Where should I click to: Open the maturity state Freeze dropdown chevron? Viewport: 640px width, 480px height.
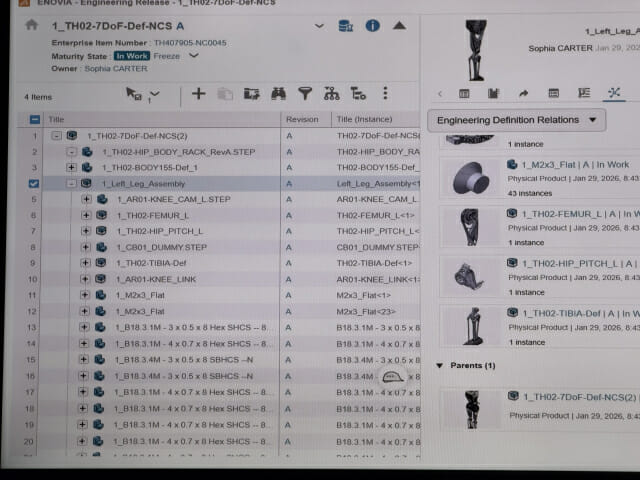click(x=194, y=56)
